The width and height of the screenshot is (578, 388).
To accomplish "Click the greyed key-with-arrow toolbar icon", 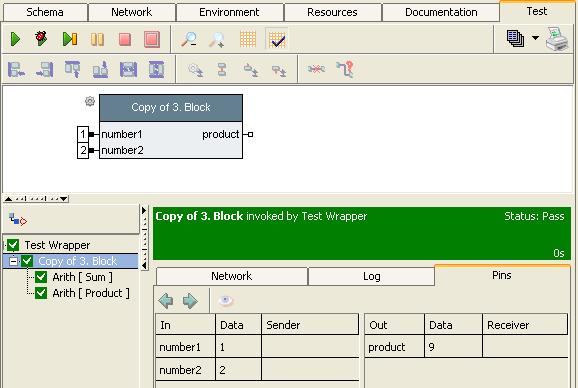I will 195,70.
